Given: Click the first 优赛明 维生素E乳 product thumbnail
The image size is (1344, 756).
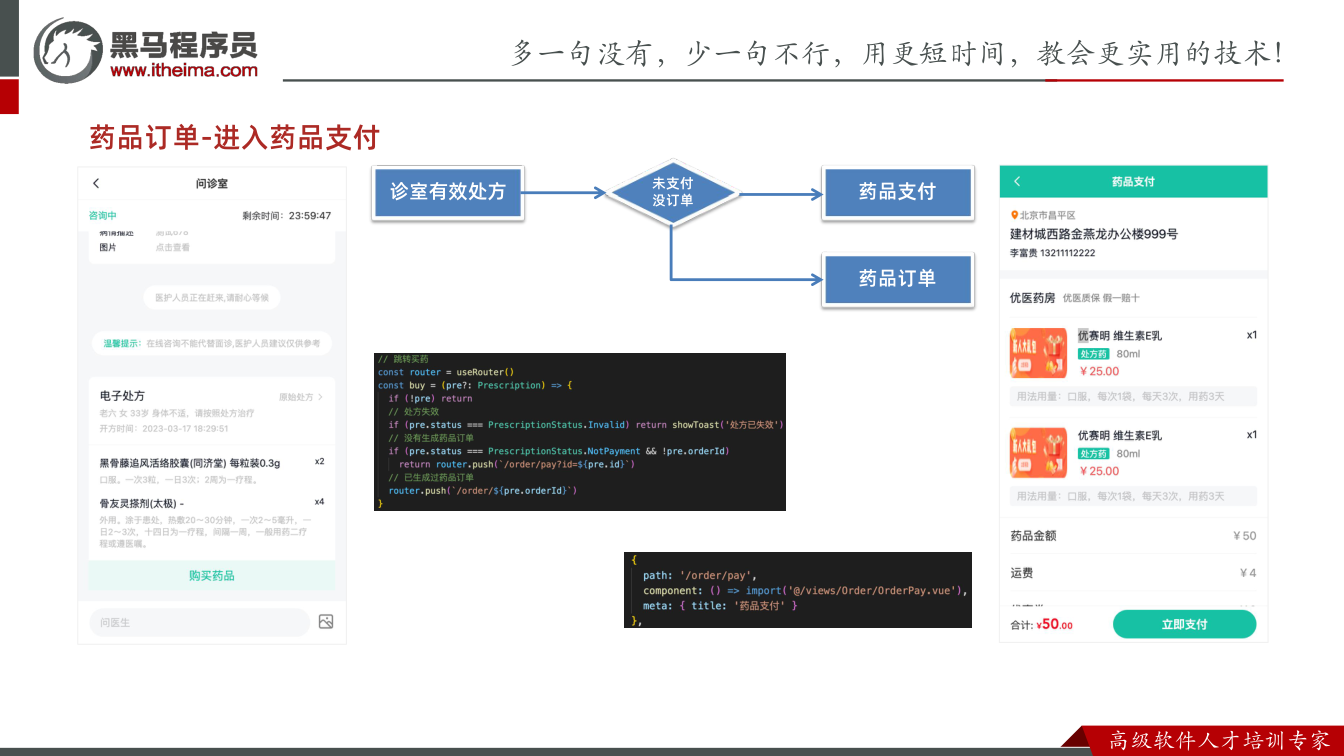Looking at the screenshot, I should point(1038,353).
